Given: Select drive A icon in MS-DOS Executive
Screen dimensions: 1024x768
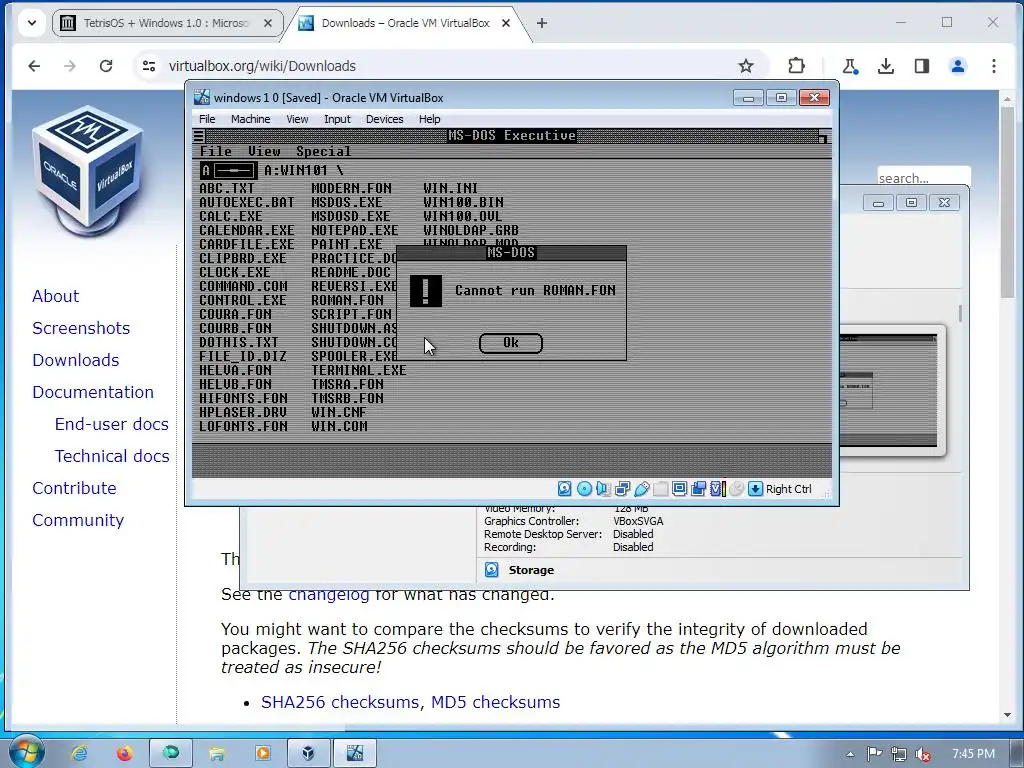Looking at the screenshot, I should [228, 170].
